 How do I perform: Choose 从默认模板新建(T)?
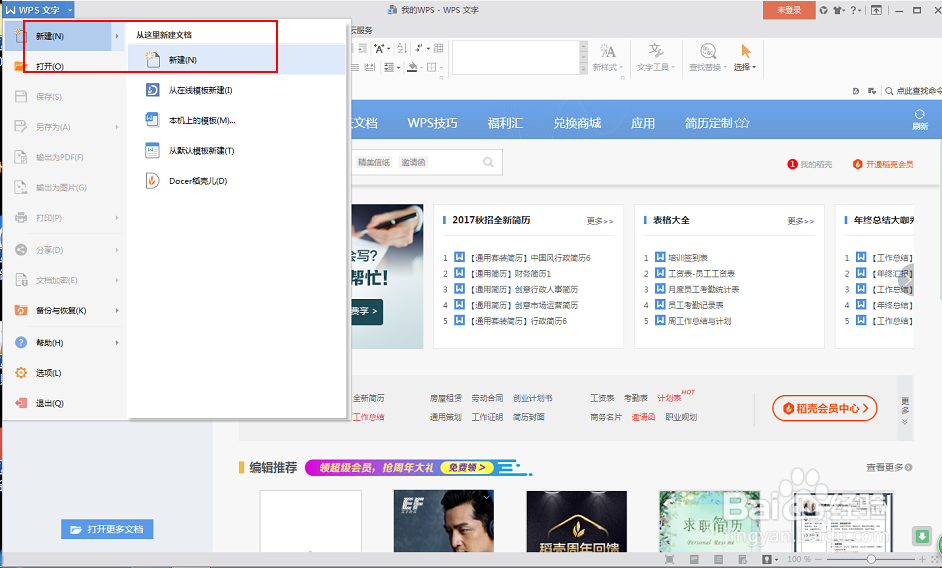pos(237,151)
